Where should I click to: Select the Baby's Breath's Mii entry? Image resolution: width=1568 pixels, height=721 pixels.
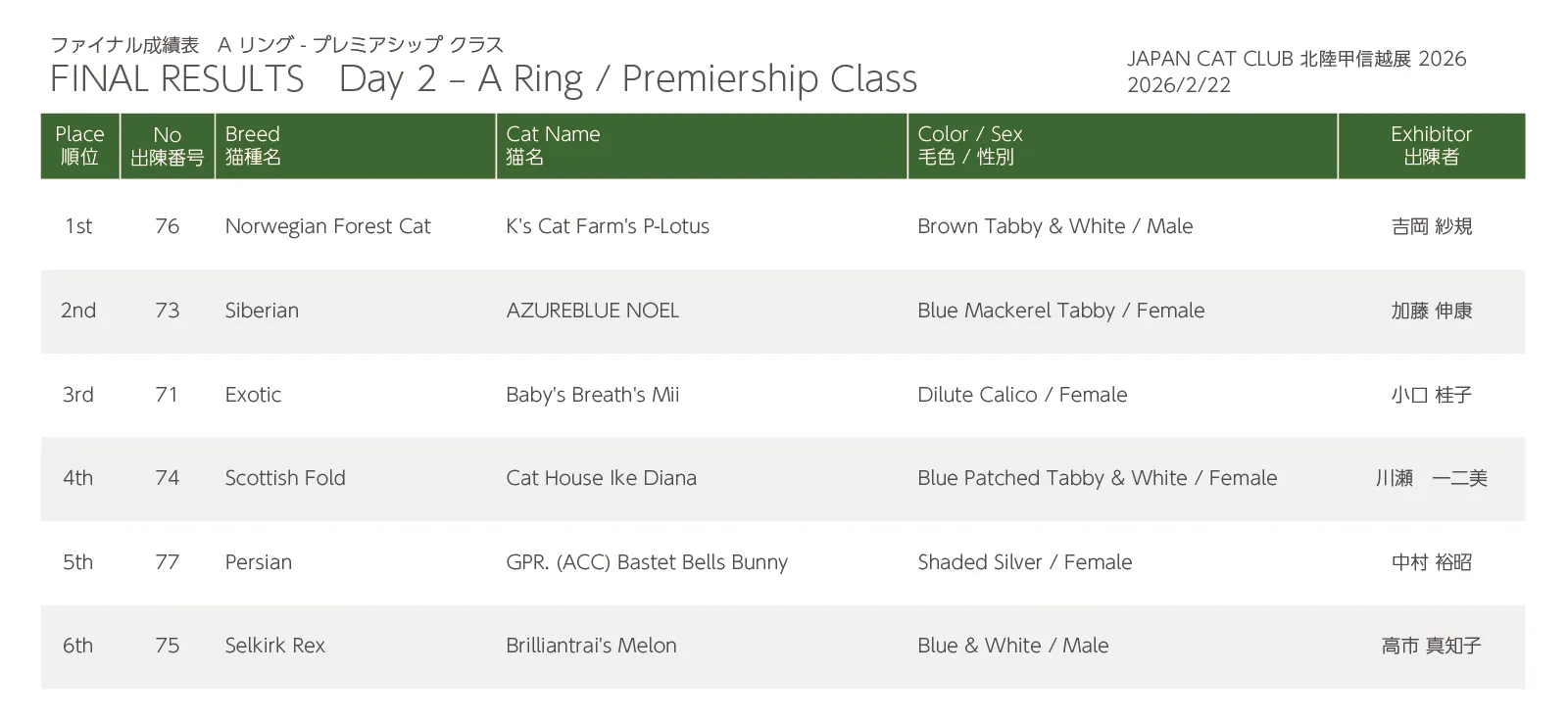(x=592, y=395)
